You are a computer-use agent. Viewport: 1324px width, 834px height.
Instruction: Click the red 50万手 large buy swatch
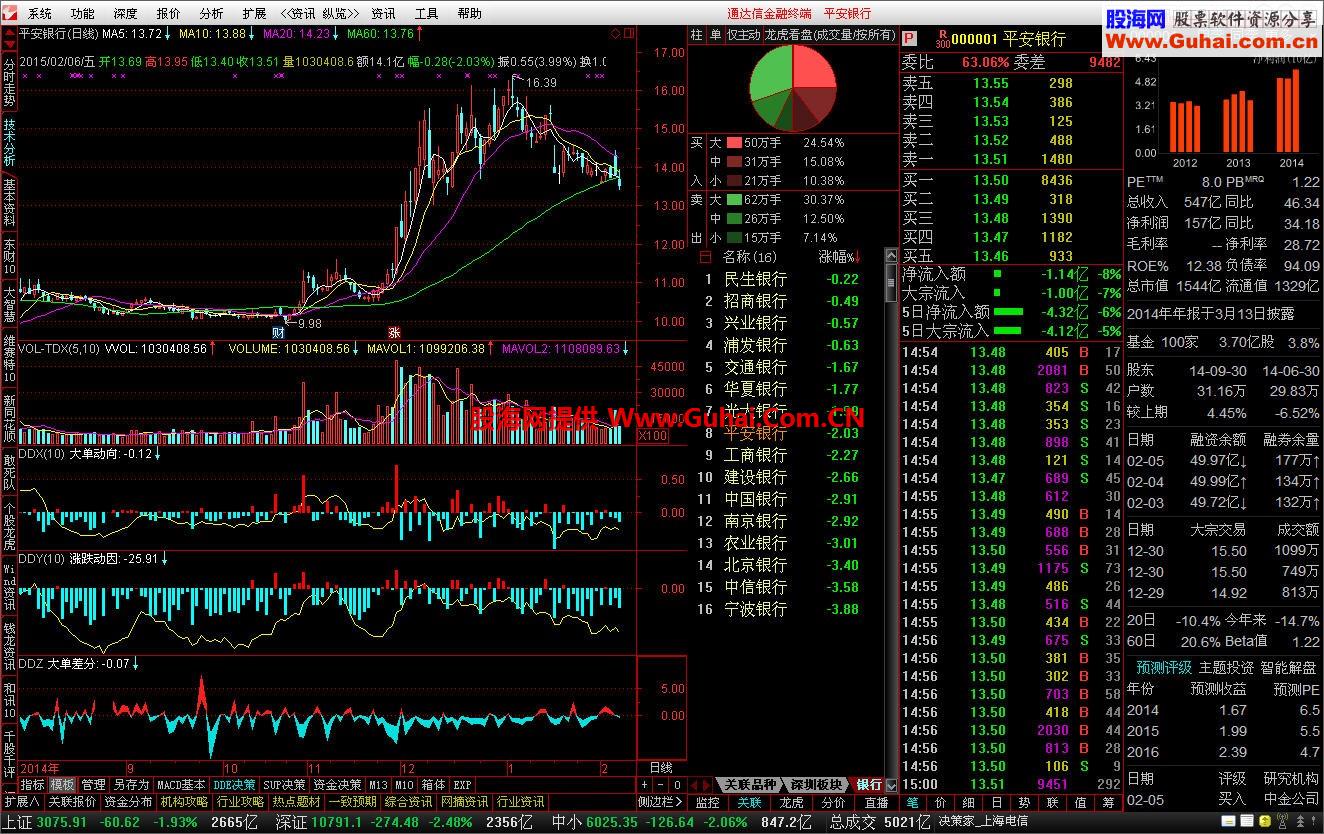click(734, 143)
